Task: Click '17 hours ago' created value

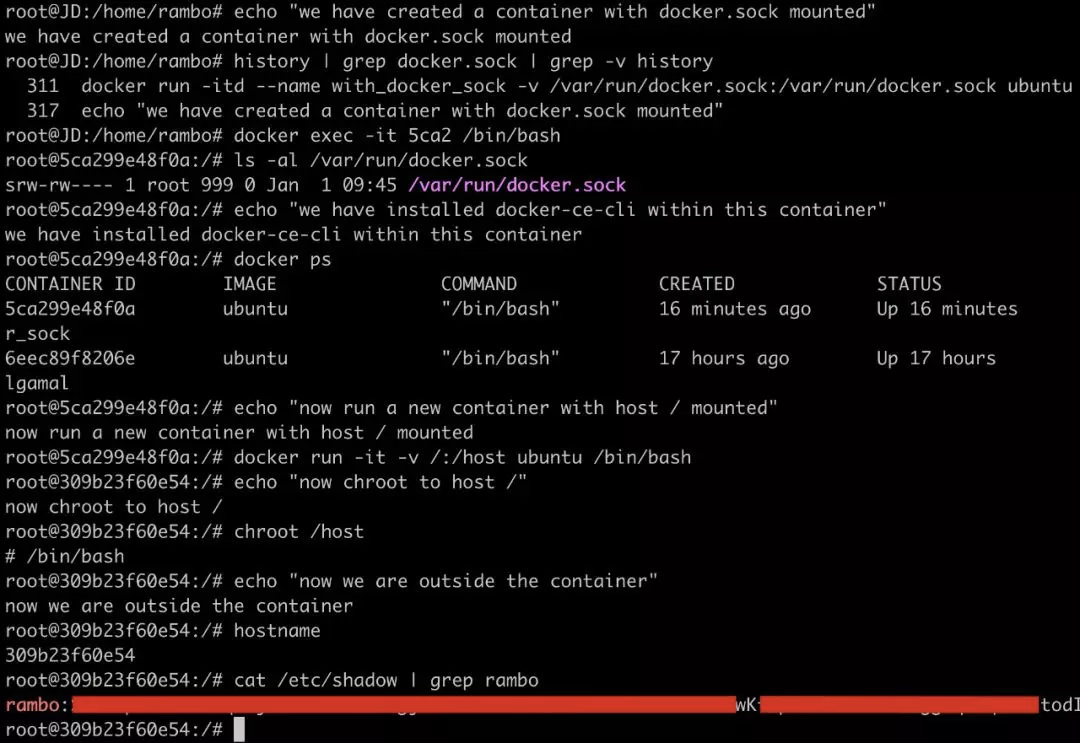Action: pos(723,358)
